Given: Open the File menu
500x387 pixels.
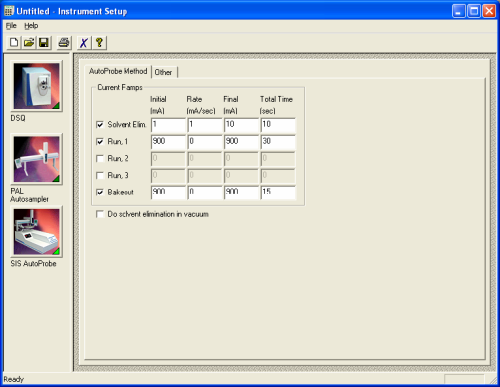Looking at the screenshot, I should pos(11,26).
